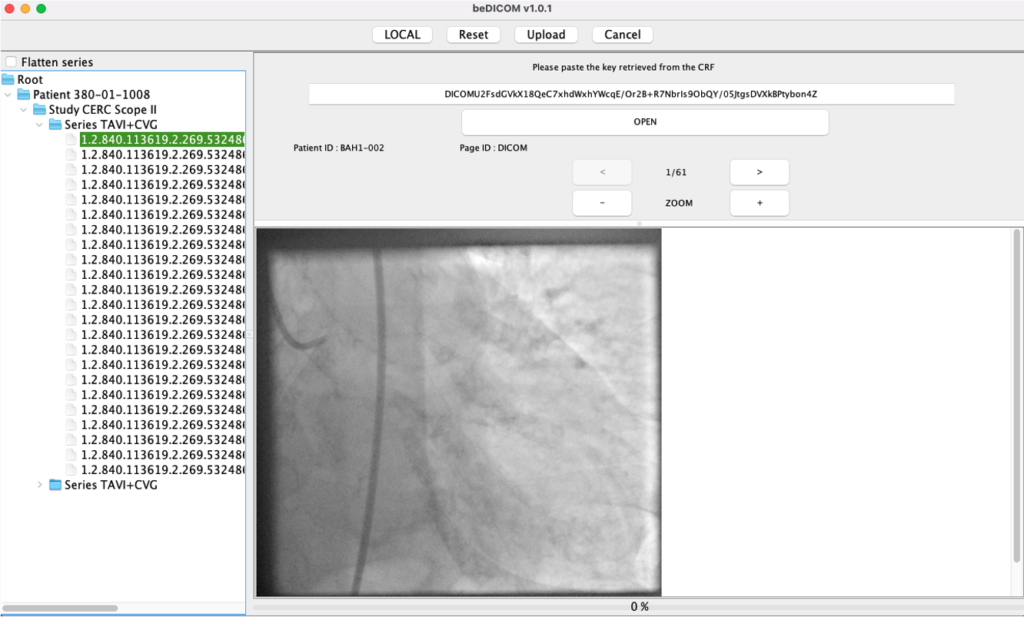Enable the Flatten series checkbox

[x=11, y=62]
